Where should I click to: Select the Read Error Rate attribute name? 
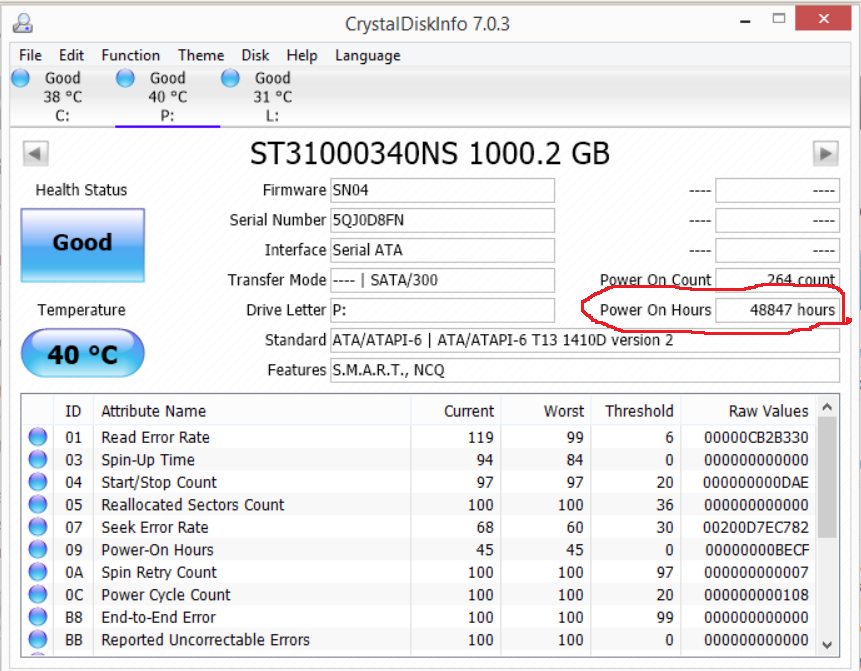point(155,438)
